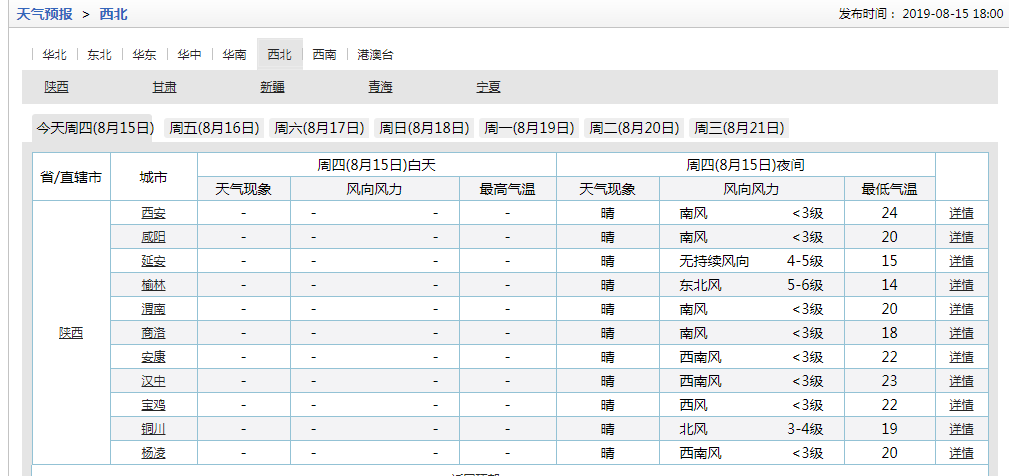This screenshot has width=1009, height=476.
Task: Open 详情 for the 汉中 row
Action: [x=961, y=381]
